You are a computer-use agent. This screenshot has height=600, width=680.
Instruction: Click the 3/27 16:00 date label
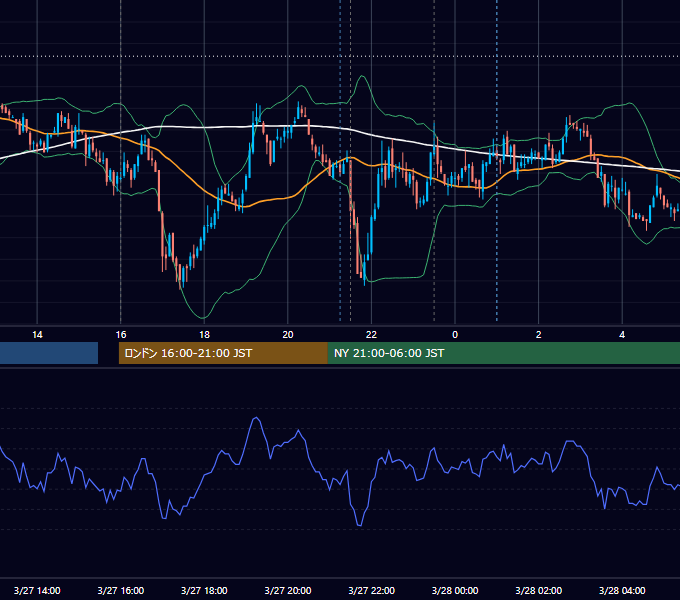(x=121, y=590)
